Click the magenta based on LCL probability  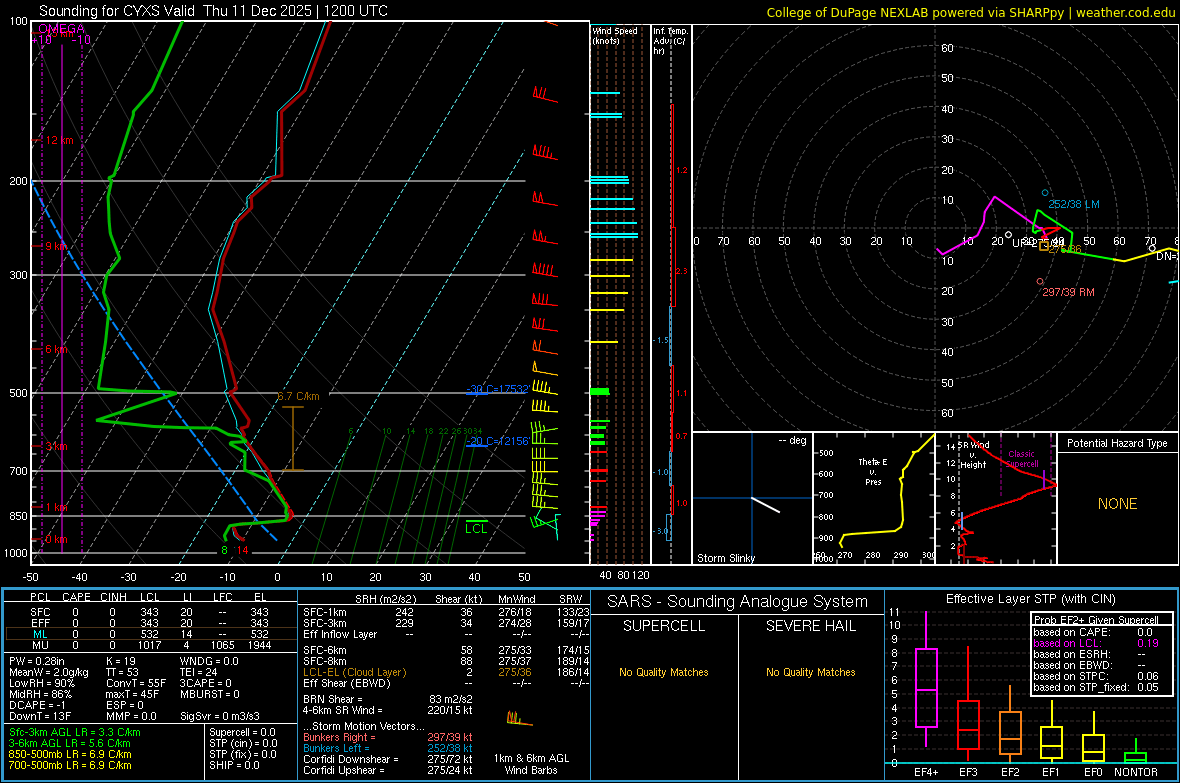(1095, 643)
